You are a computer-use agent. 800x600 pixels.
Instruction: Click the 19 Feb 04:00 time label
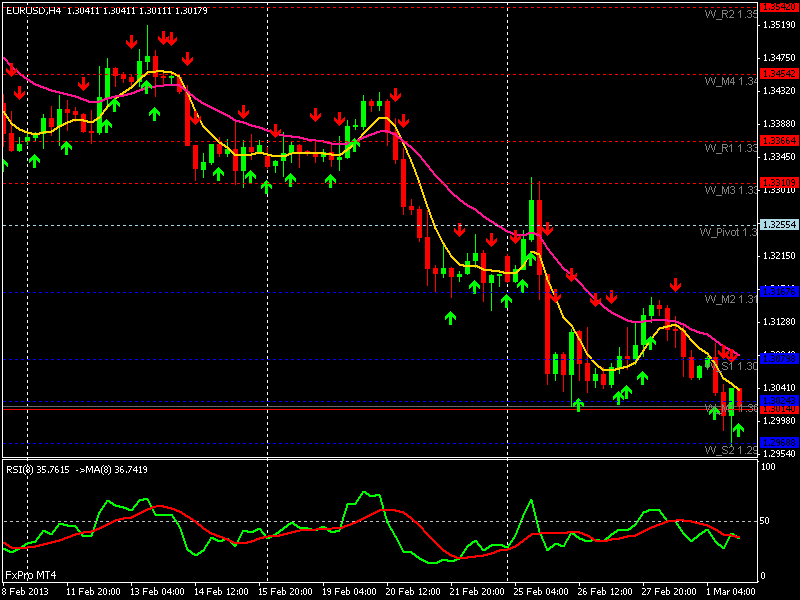[x=349, y=592]
